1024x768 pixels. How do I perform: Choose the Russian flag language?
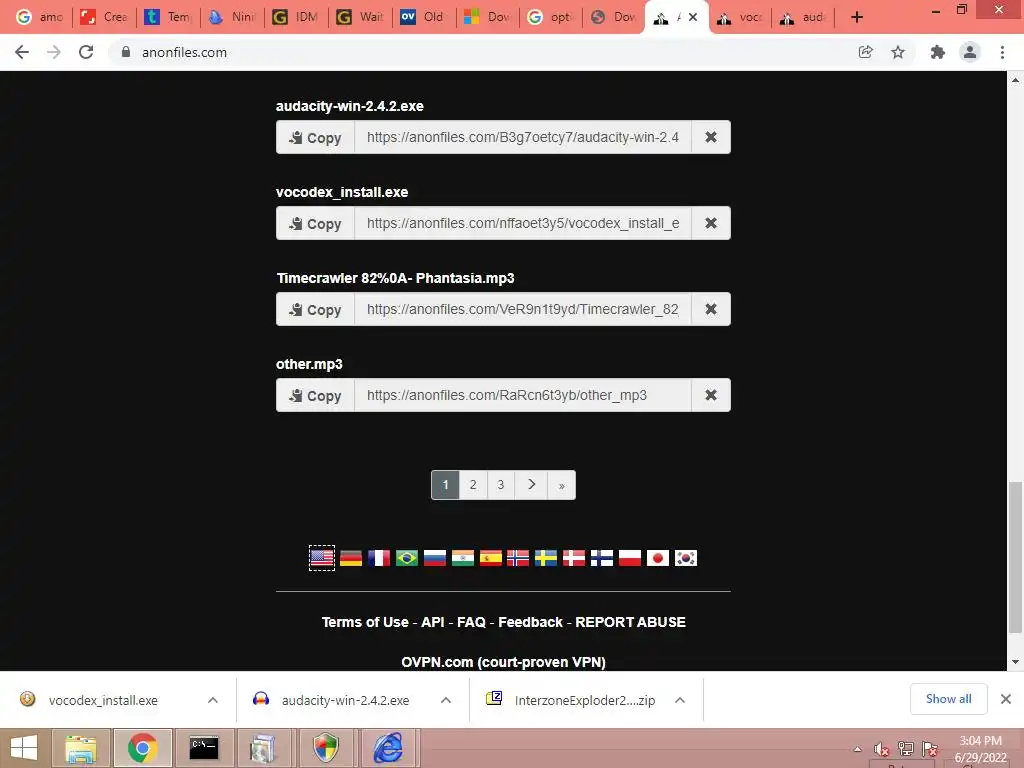tap(435, 558)
